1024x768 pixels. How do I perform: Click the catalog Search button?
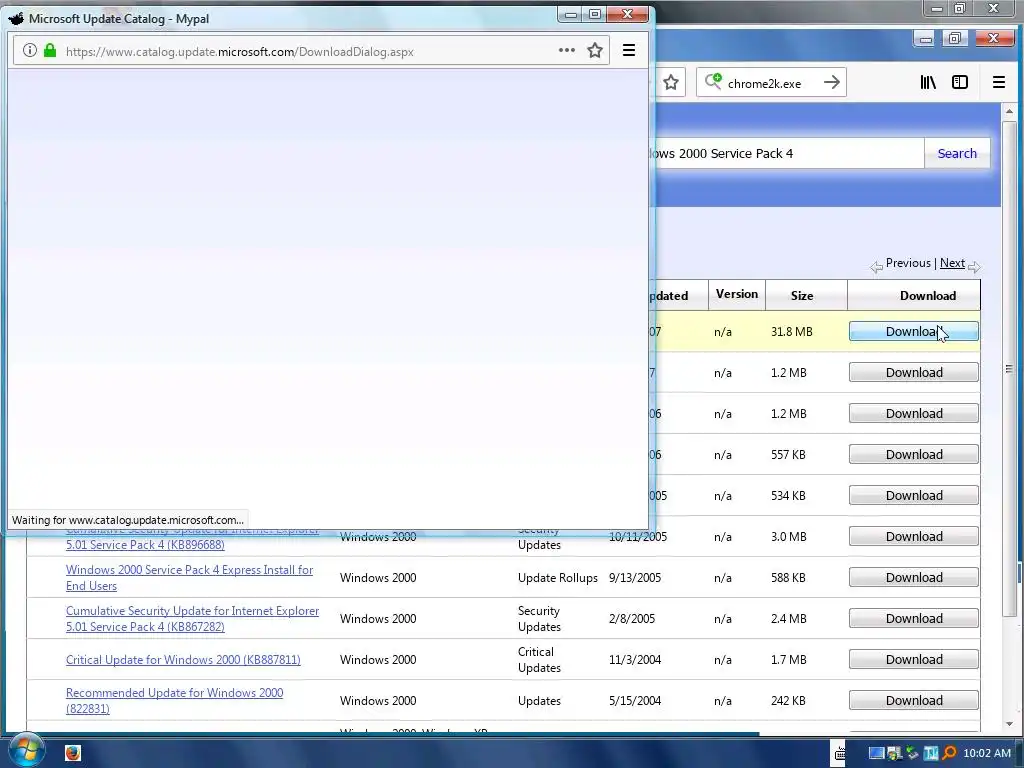[x=957, y=153]
